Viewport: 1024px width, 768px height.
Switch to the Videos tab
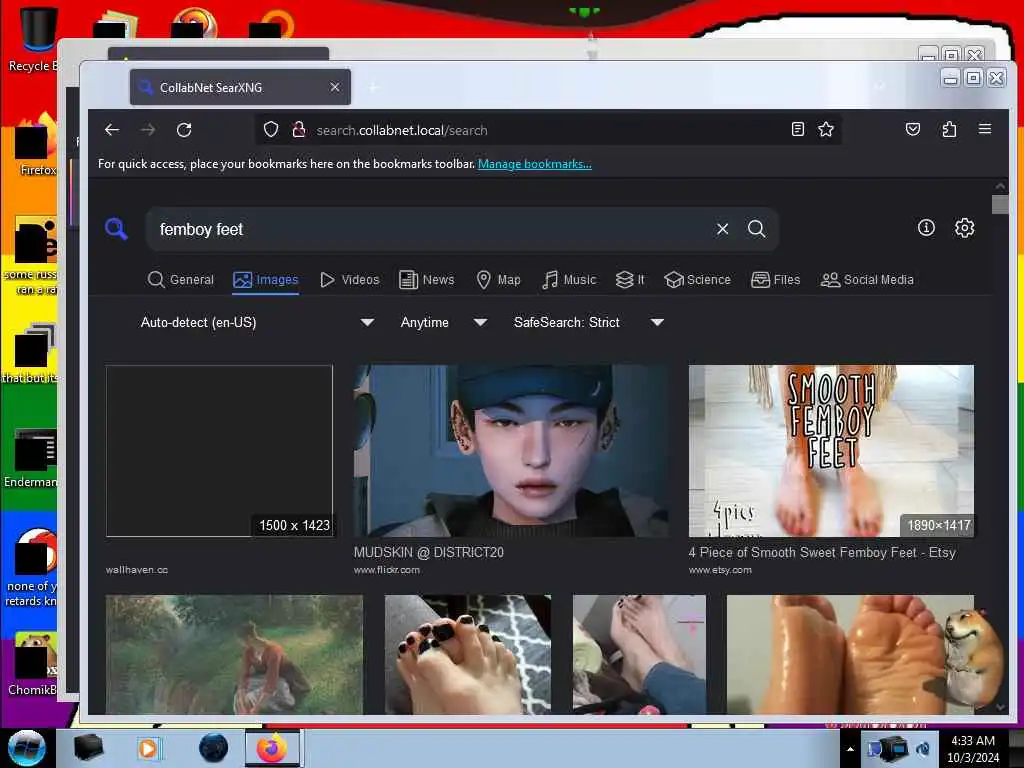(x=349, y=280)
